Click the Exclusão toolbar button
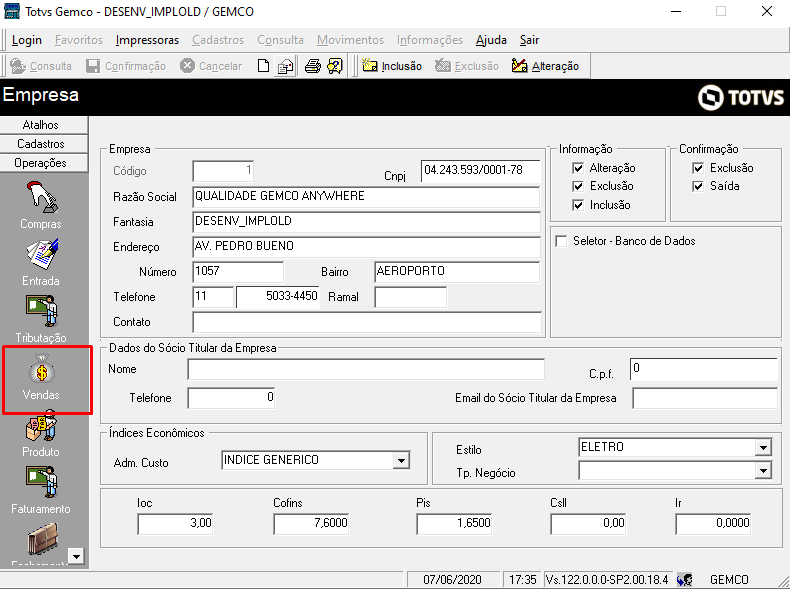Image resolution: width=790 pixels, height=589 pixels. [x=467, y=66]
